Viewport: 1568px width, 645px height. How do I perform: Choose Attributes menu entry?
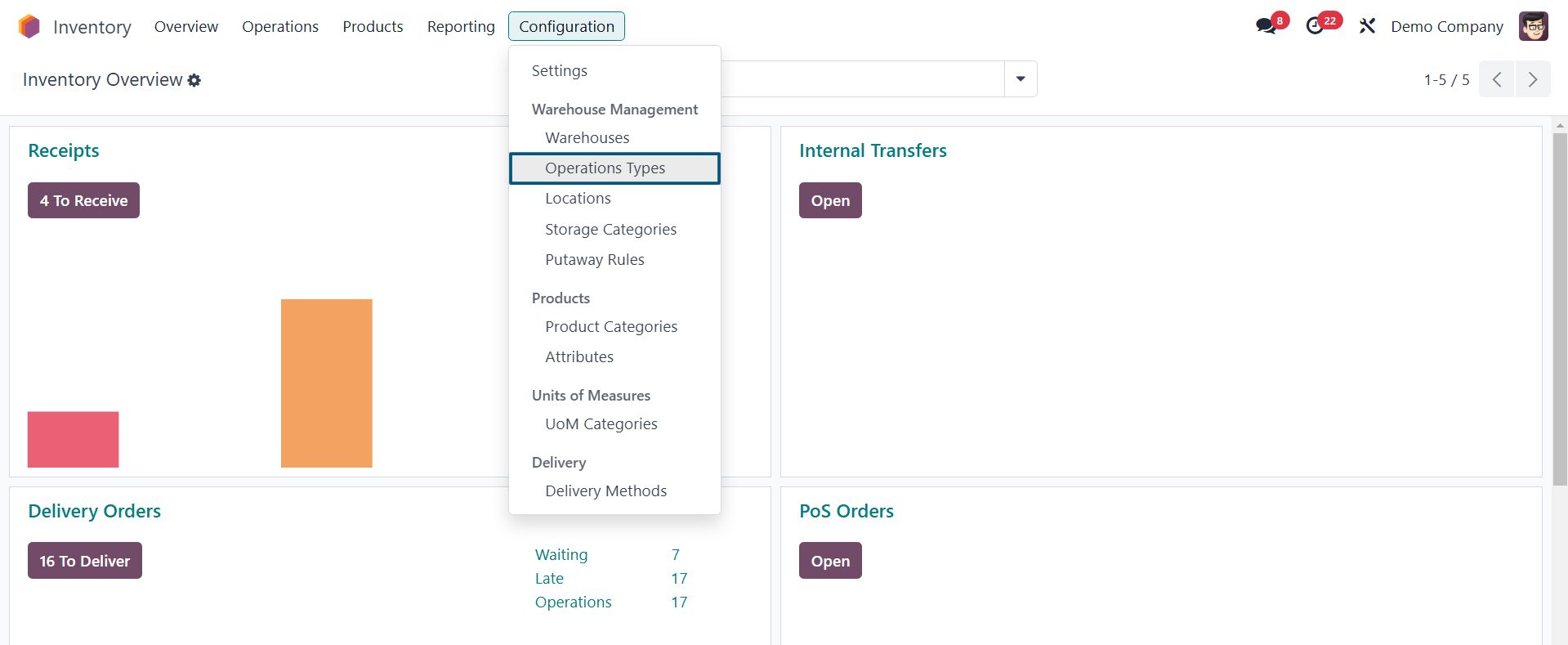(x=614, y=357)
